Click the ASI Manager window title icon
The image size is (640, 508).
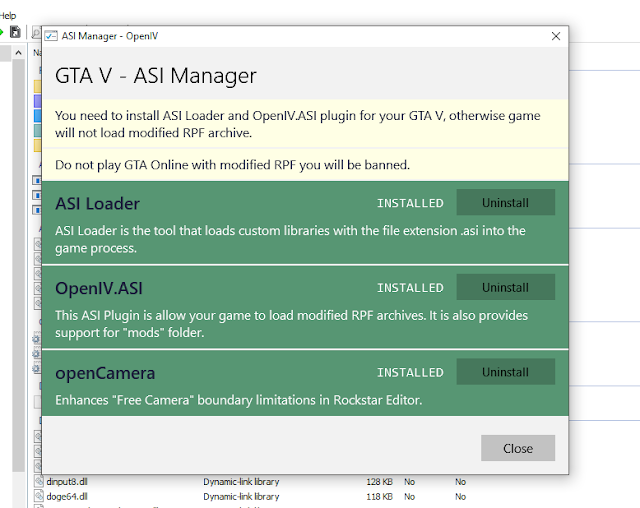point(51,36)
